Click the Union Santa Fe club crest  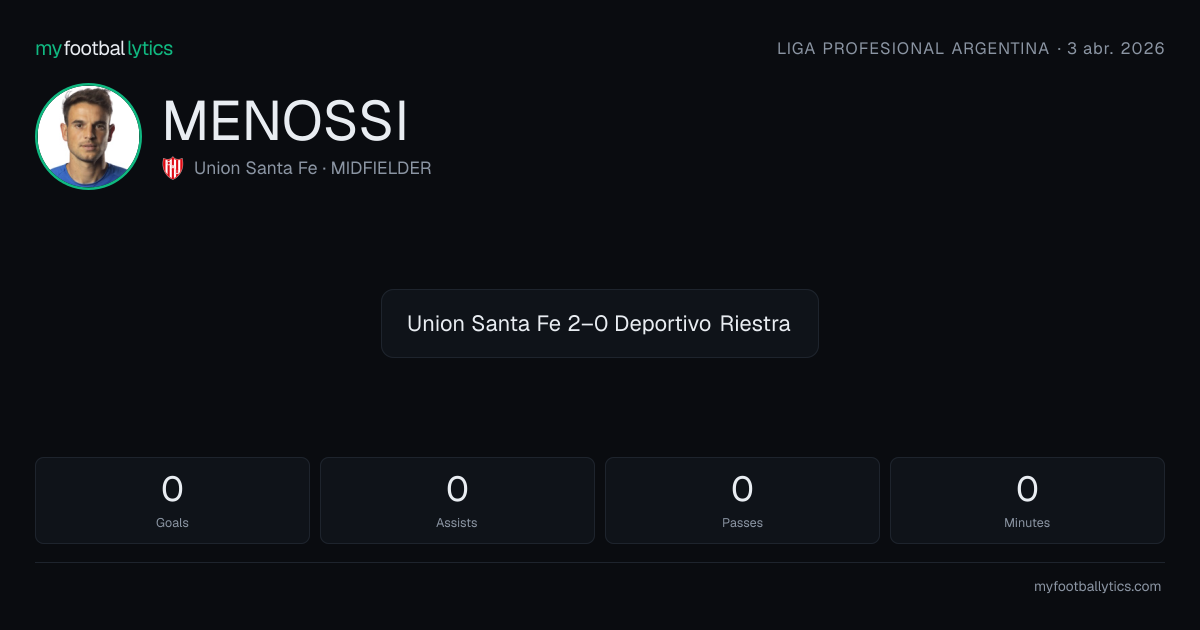pos(173,168)
